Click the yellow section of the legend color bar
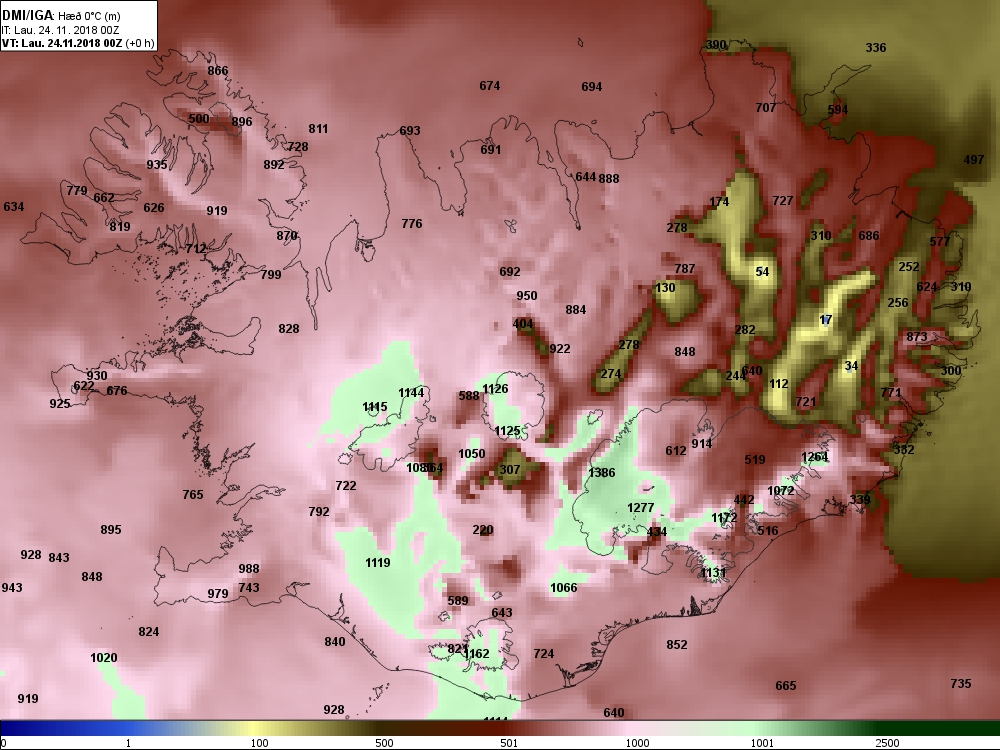This screenshot has width=1000, height=750. coord(255,728)
